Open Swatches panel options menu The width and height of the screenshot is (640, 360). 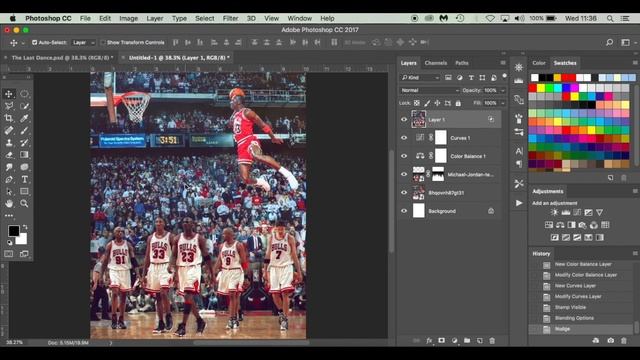[x=635, y=63]
